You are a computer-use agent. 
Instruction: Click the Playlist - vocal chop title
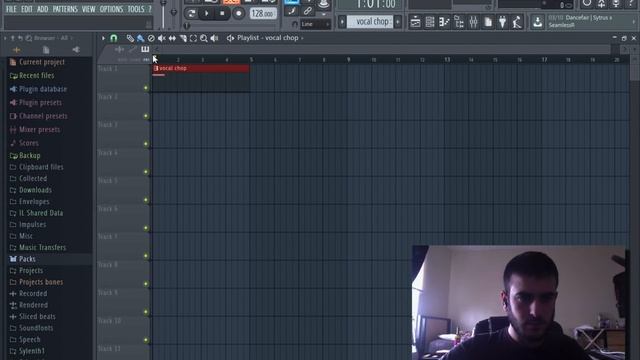pyautogui.click(x=268, y=38)
